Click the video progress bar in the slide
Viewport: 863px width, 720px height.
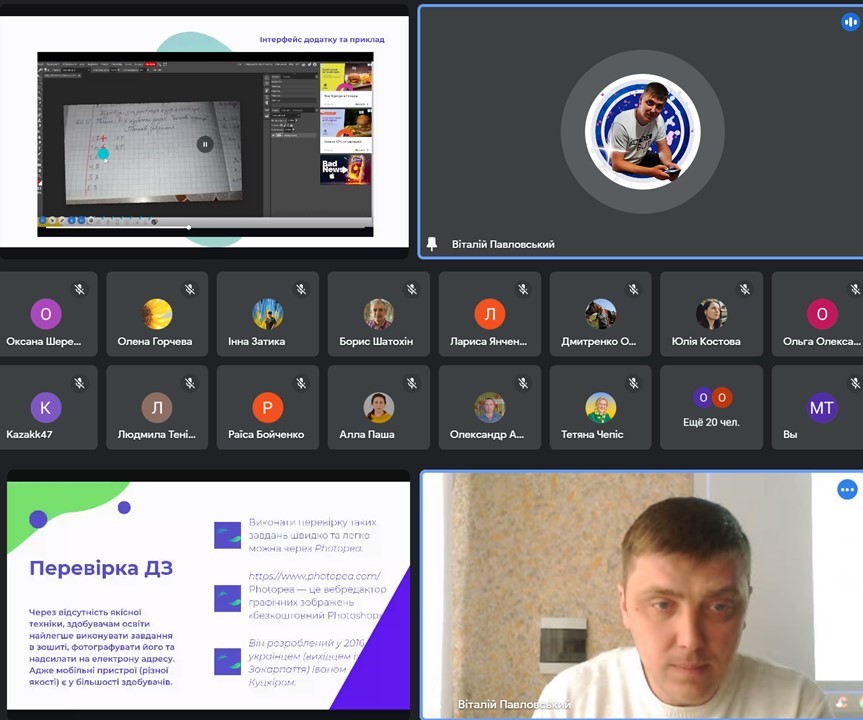click(200, 228)
